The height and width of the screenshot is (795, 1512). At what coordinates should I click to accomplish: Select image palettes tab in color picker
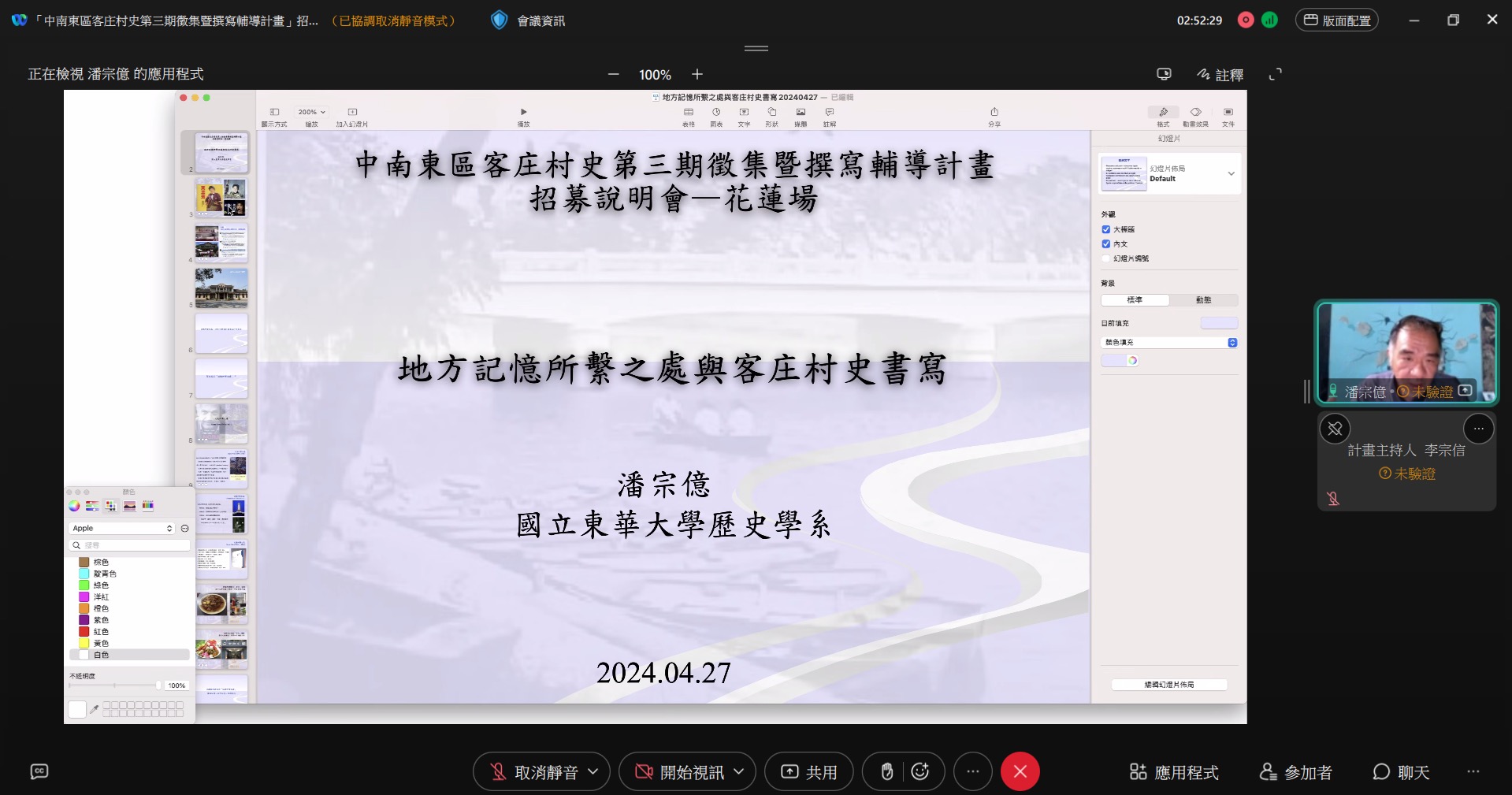(129, 506)
